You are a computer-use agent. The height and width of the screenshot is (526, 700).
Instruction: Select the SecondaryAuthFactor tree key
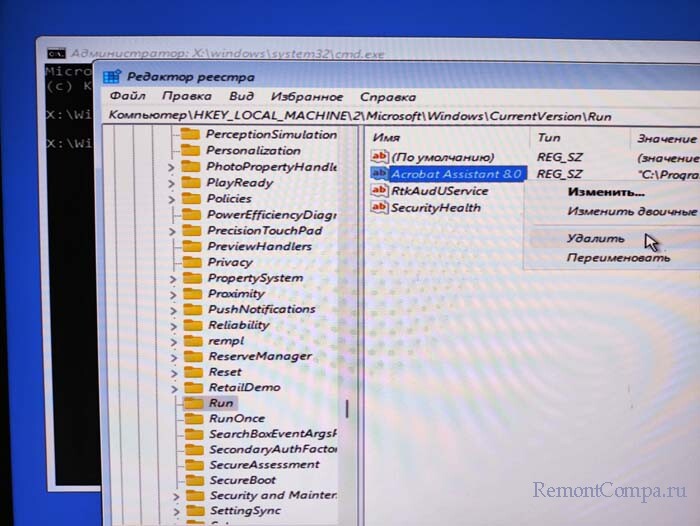[273, 449]
